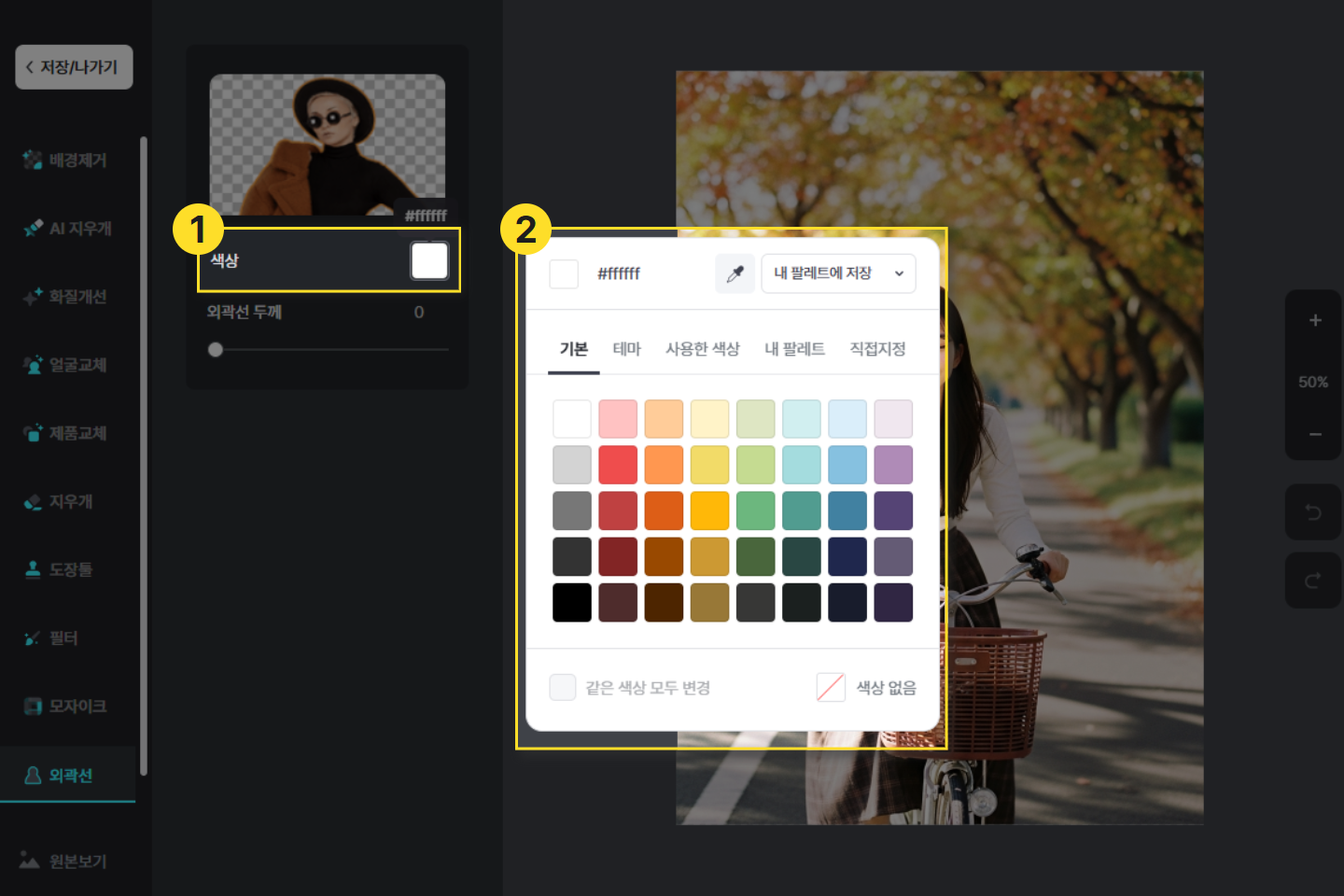Open the AI 지우개 eraser tool
Image resolution: width=1344 pixels, height=896 pixels.
point(67,229)
